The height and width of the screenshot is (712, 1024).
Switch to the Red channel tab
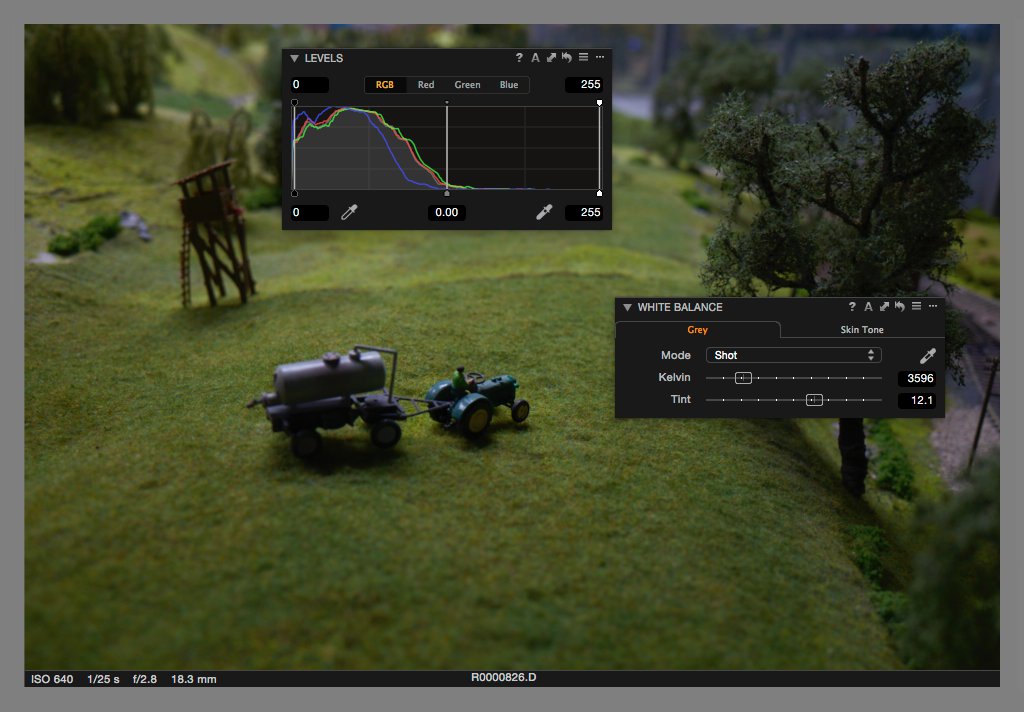426,85
